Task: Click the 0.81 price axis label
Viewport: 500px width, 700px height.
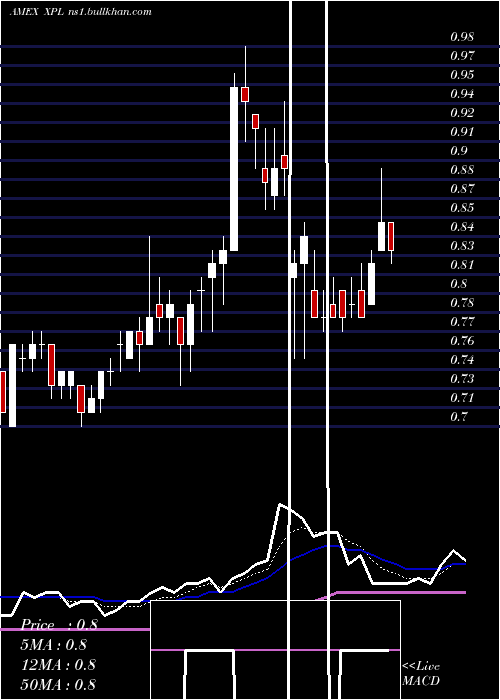Action: click(x=462, y=264)
